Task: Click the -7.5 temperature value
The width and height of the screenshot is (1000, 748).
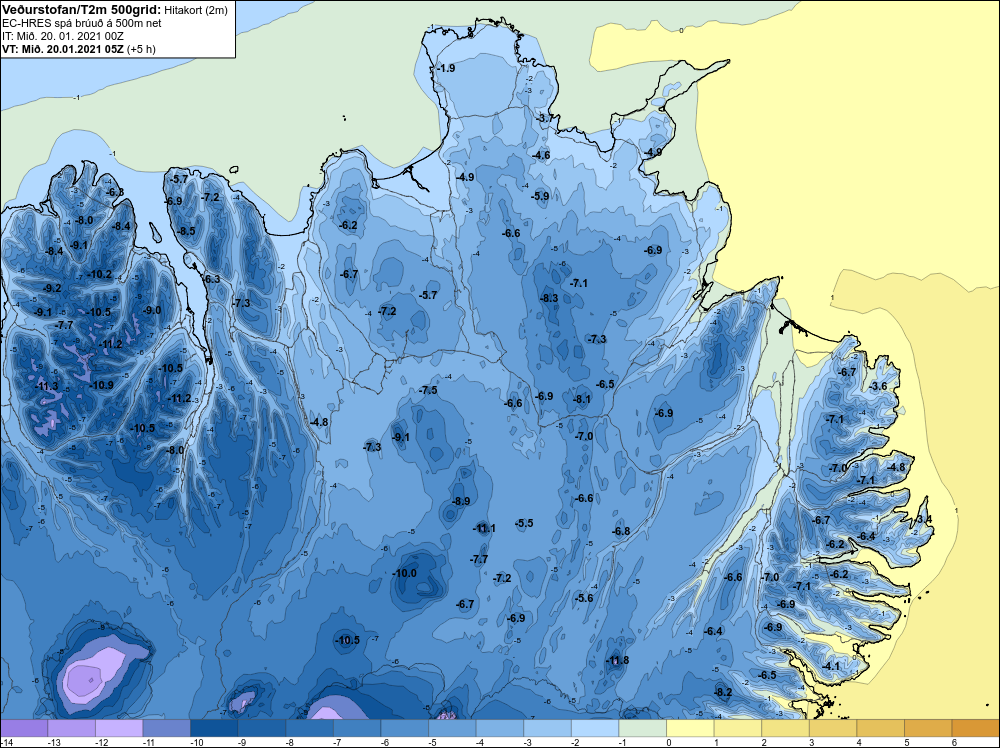Action: click(429, 390)
